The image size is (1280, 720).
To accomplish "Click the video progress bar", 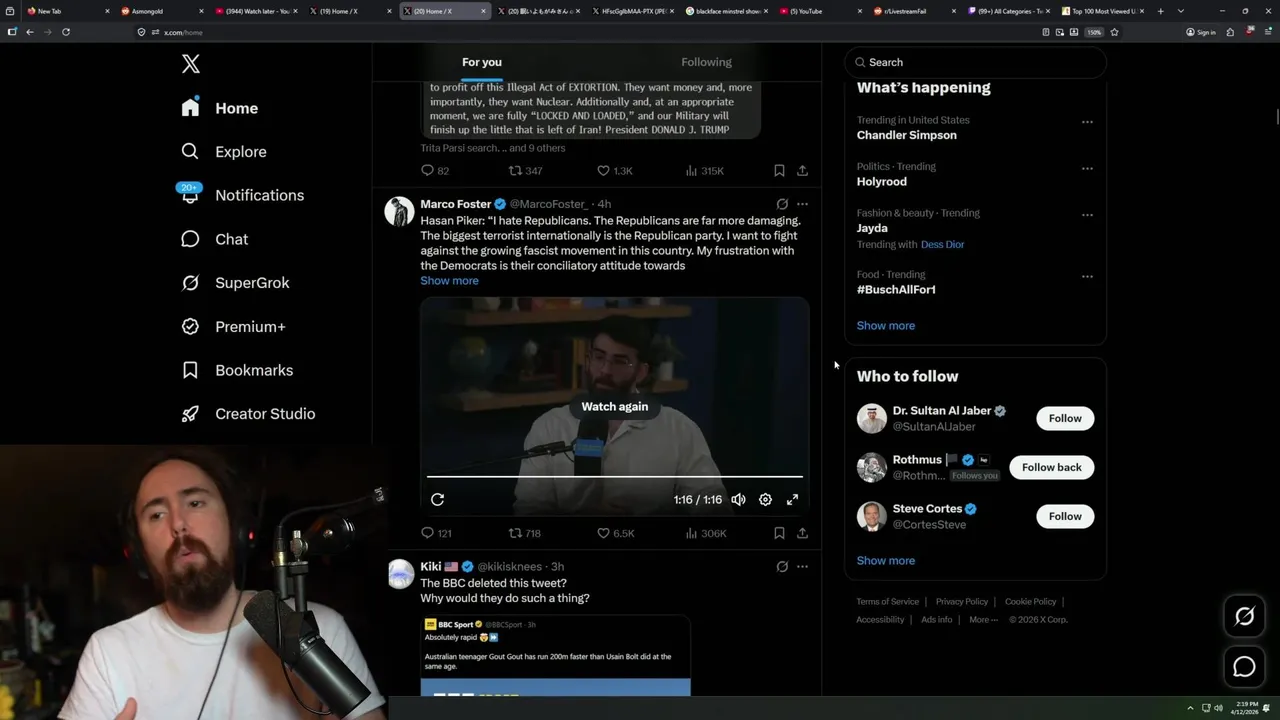I will tap(615, 477).
